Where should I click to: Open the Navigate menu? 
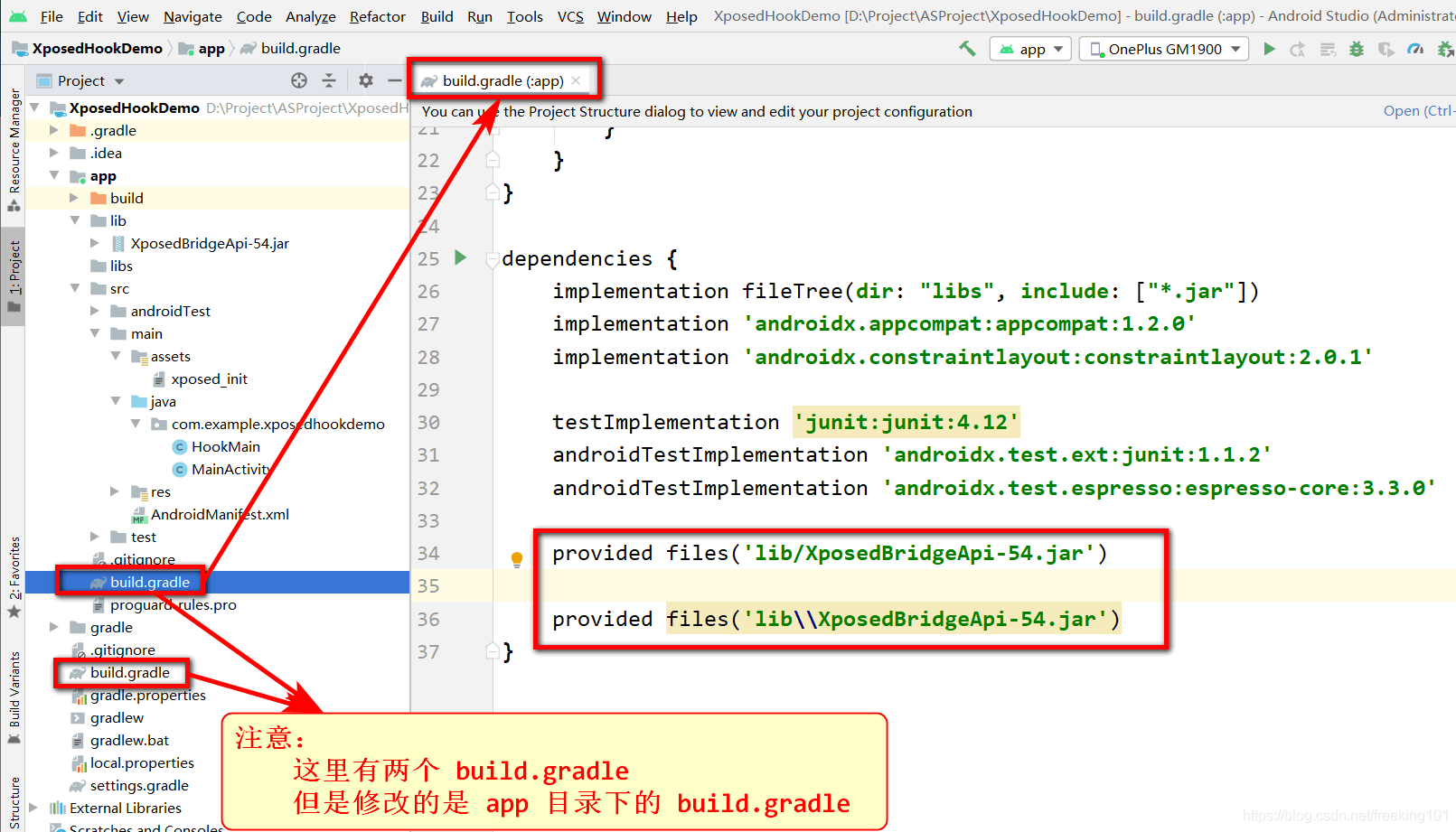[193, 16]
